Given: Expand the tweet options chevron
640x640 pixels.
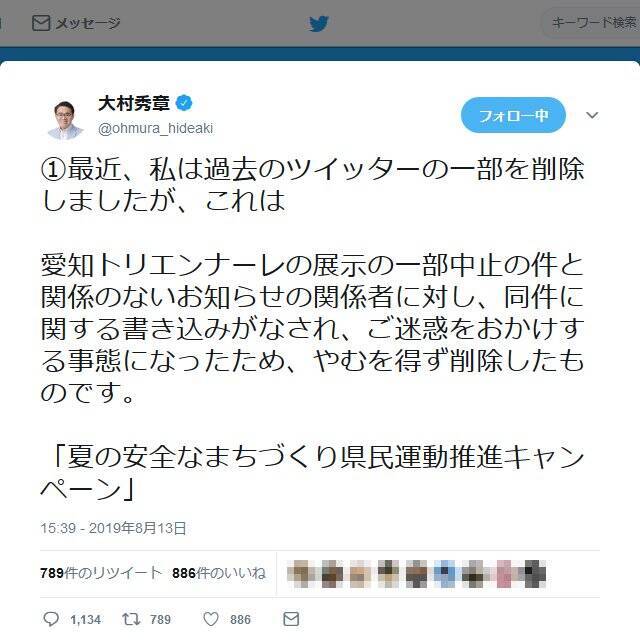Looking at the screenshot, I should [x=592, y=115].
